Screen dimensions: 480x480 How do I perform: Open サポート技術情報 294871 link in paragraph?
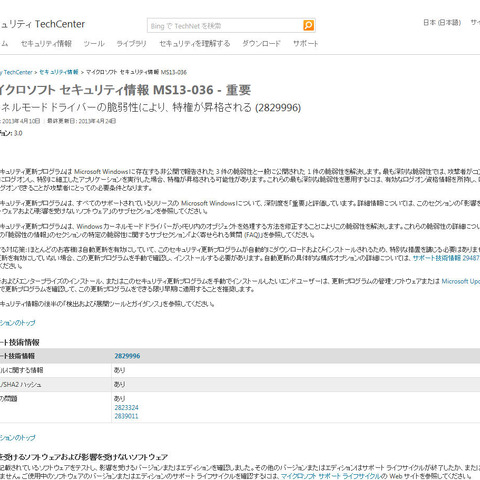[446, 258]
